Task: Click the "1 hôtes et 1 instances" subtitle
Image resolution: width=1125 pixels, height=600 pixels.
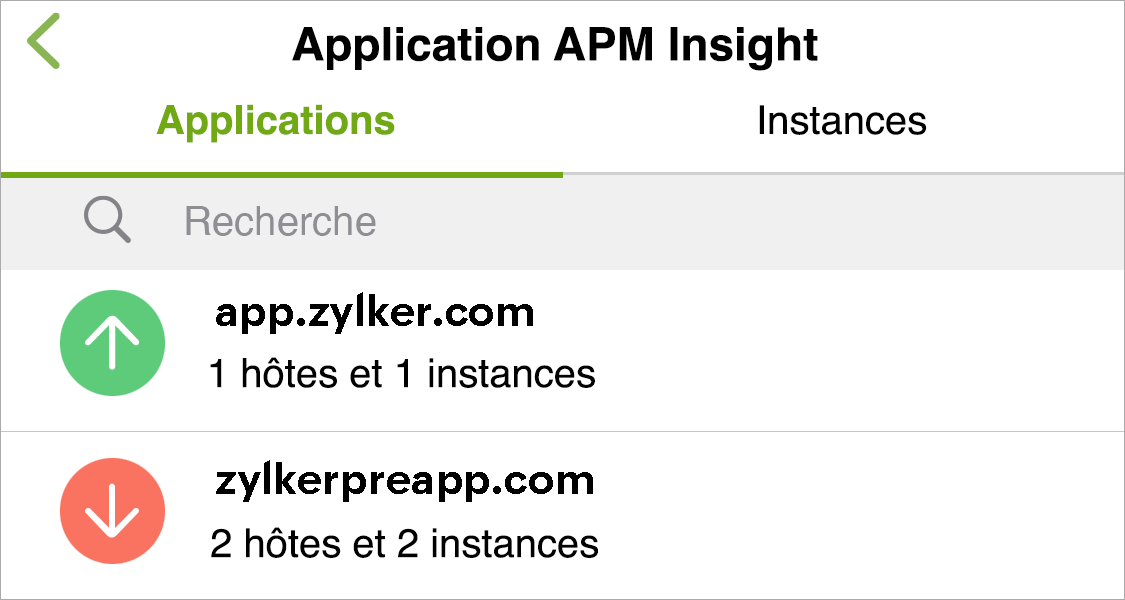Action: (402, 375)
